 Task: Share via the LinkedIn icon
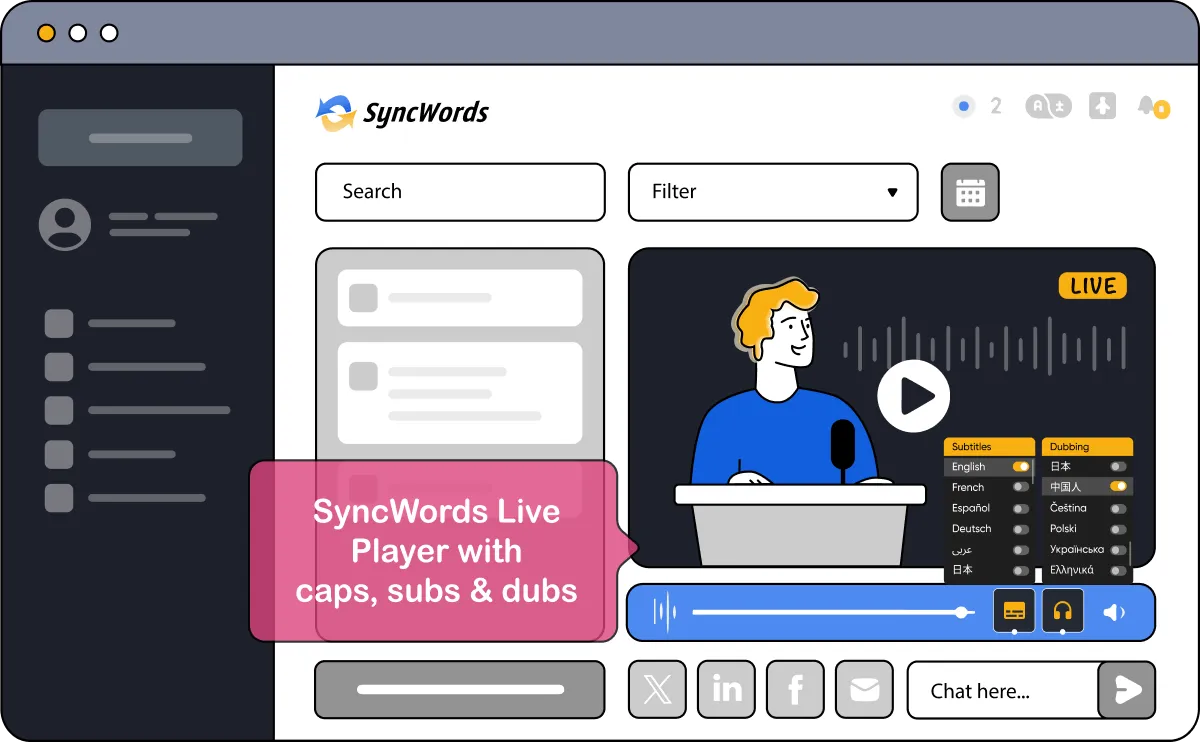click(726, 689)
